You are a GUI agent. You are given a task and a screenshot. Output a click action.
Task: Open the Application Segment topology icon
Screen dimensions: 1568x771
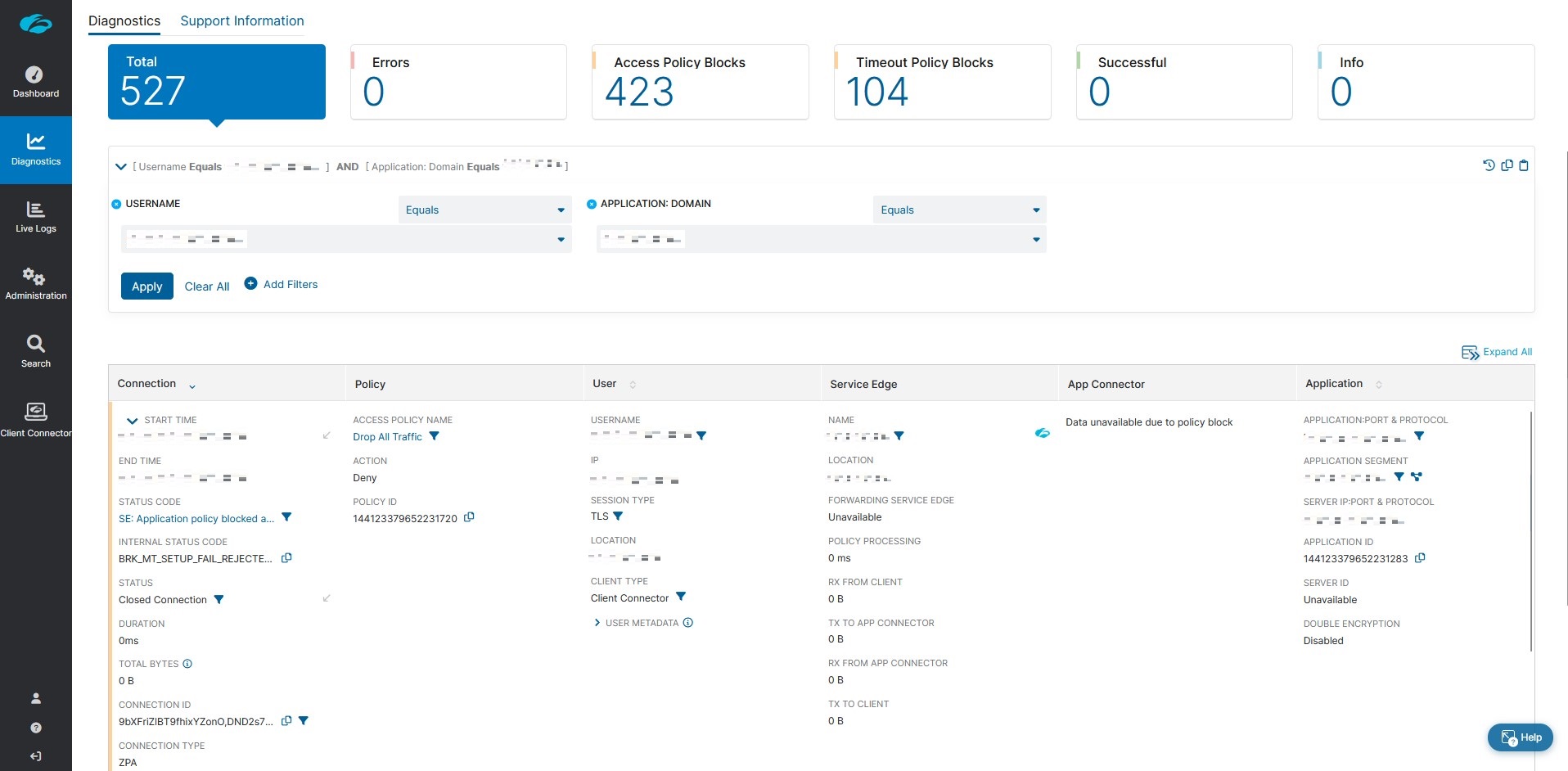(x=1417, y=476)
